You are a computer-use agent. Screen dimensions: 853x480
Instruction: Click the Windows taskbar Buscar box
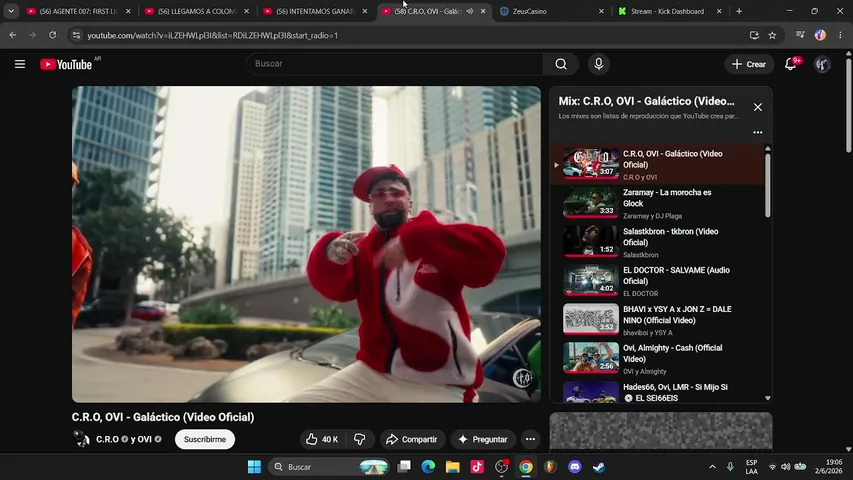point(329,467)
